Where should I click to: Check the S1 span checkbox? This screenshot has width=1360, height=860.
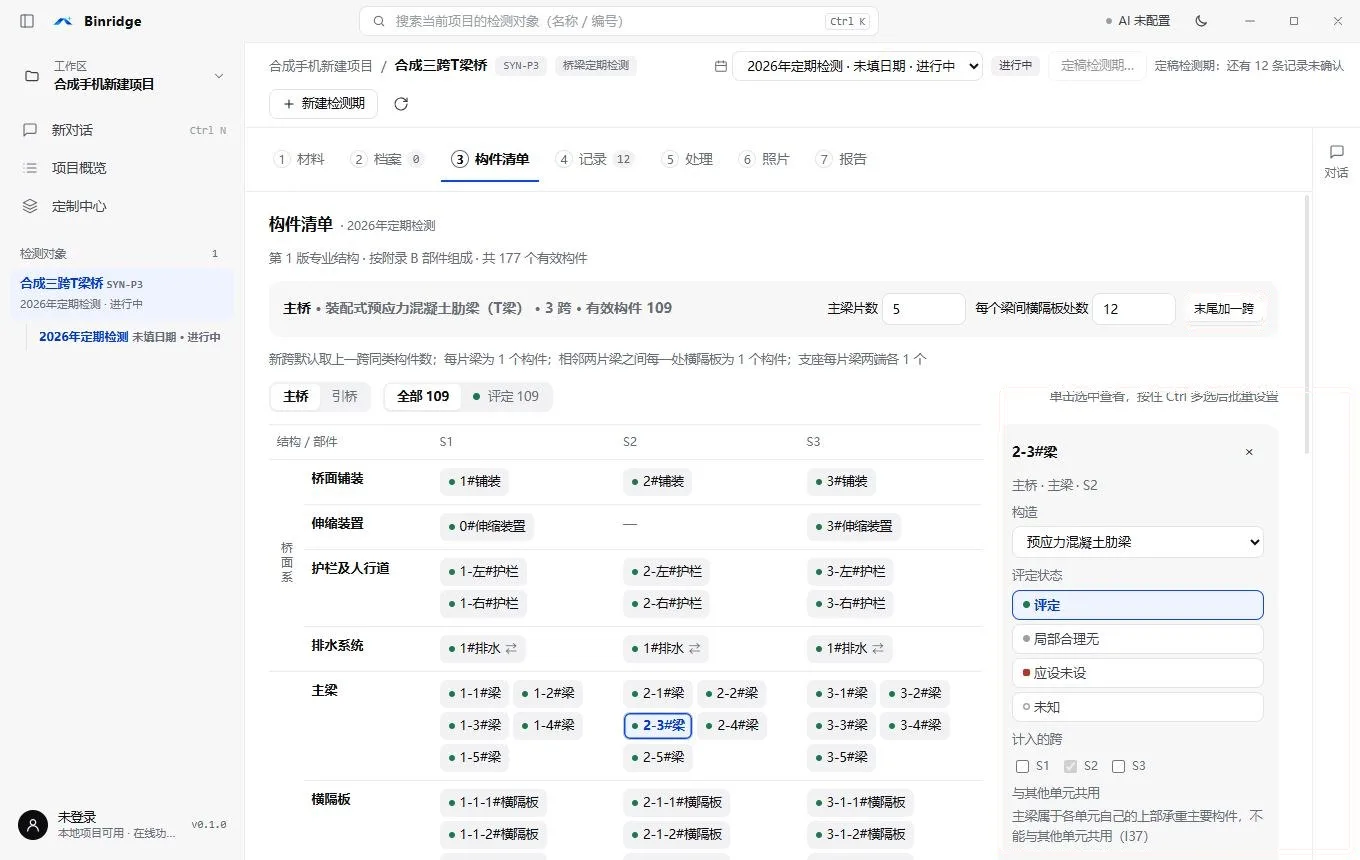[x=1022, y=766]
